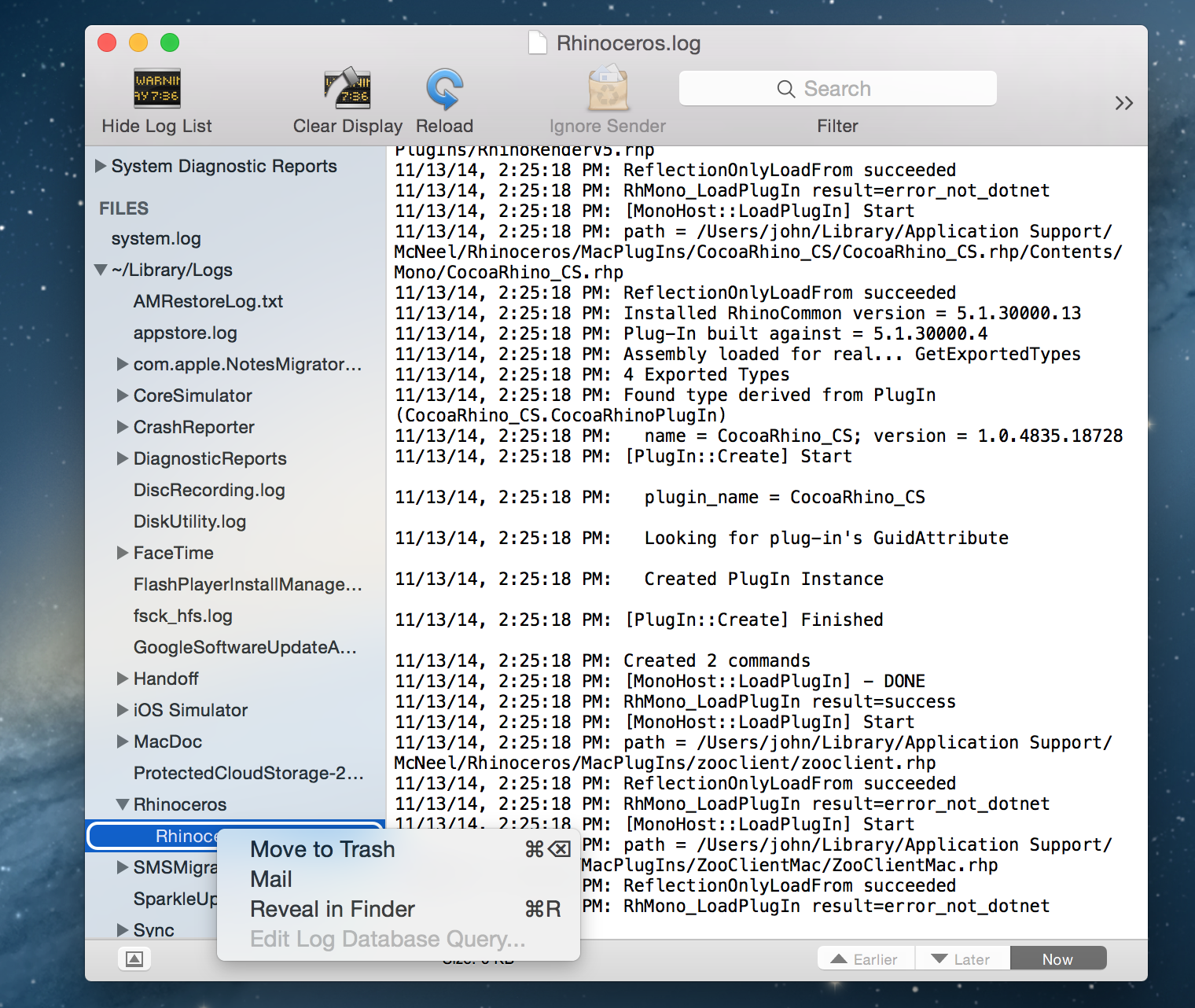The image size is (1195, 1008).
Task: Click the '4 Exported Types' log line
Action: 592,374
